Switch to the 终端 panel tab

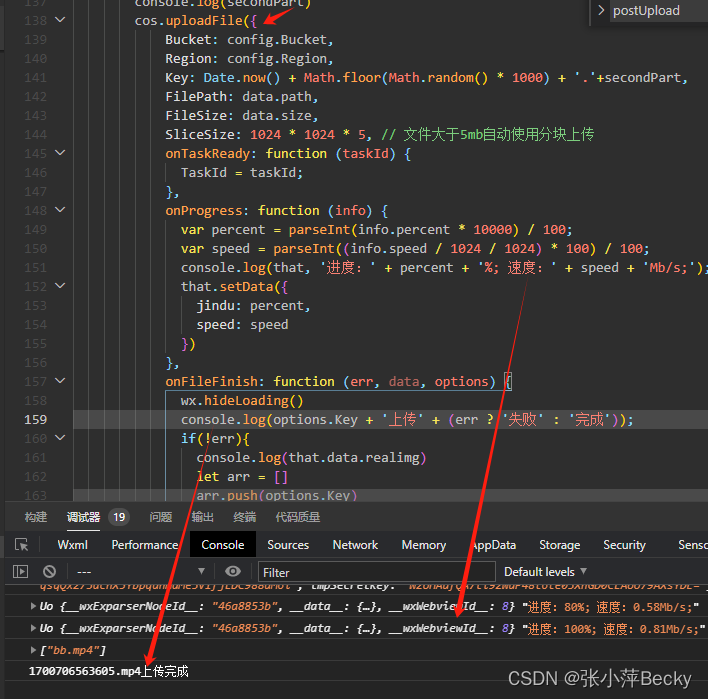(x=244, y=517)
